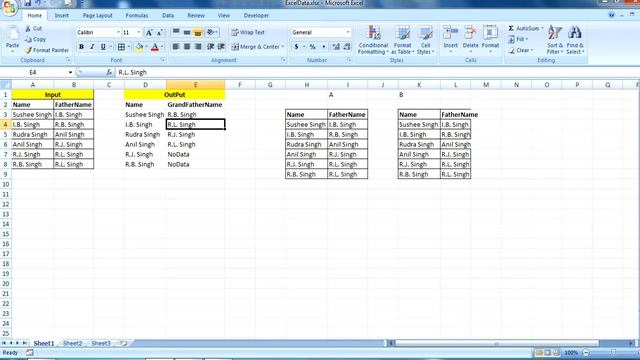The width and height of the screenshot is (640, 360).
Task: Click Merge & Center
Action: pyautogui.click(x=255, y=47)
